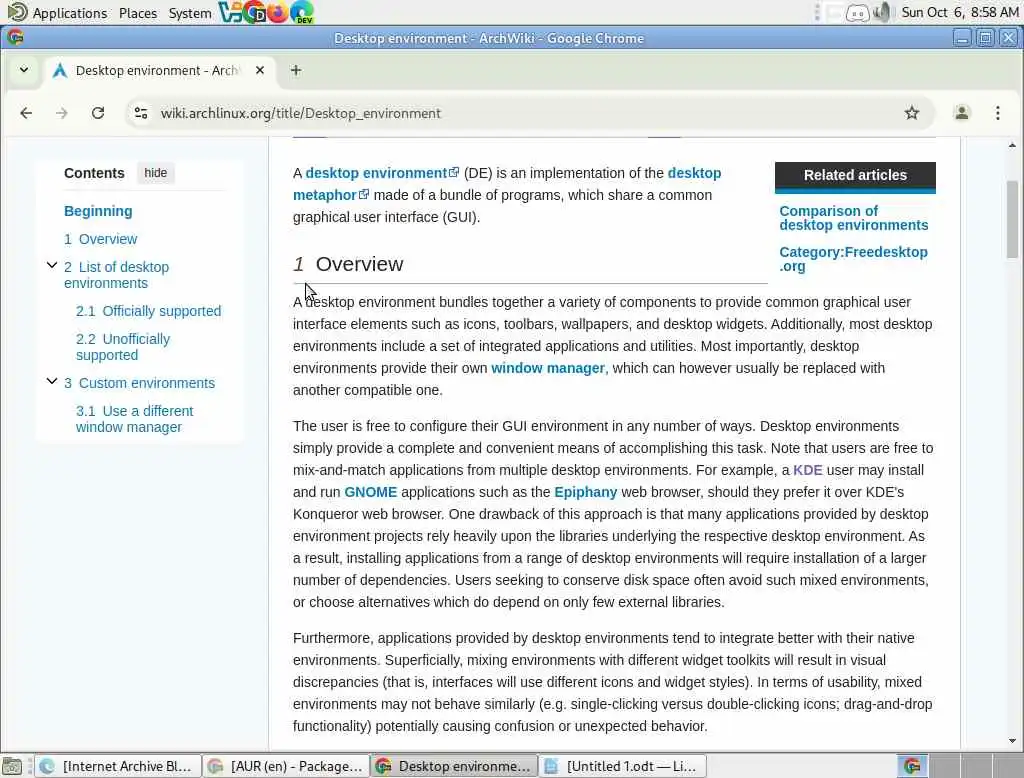Open the desktop environment external link
1024x778 pixels.
(x=382, y=173)
